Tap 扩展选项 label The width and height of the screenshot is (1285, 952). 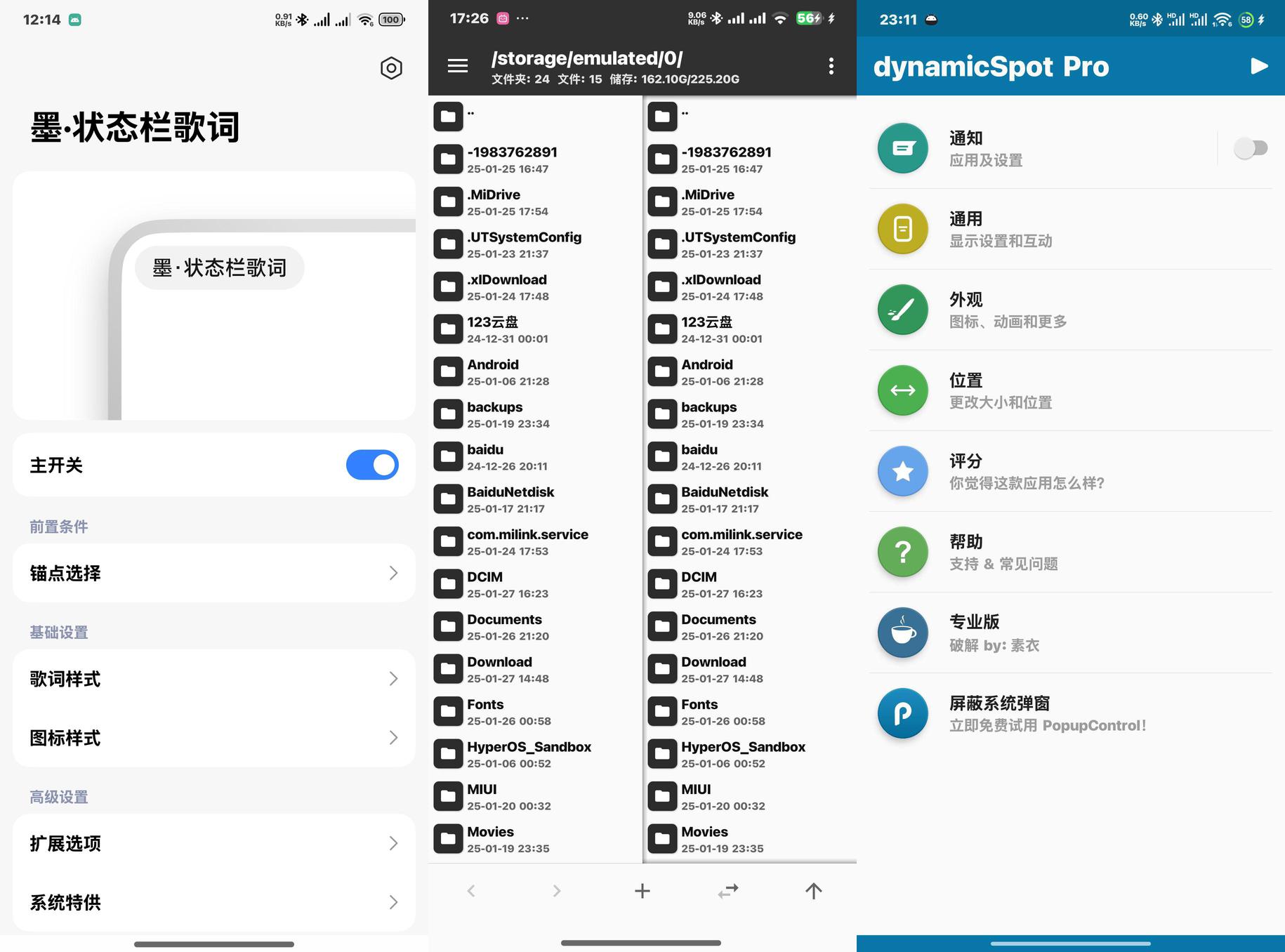coord(65,843)
